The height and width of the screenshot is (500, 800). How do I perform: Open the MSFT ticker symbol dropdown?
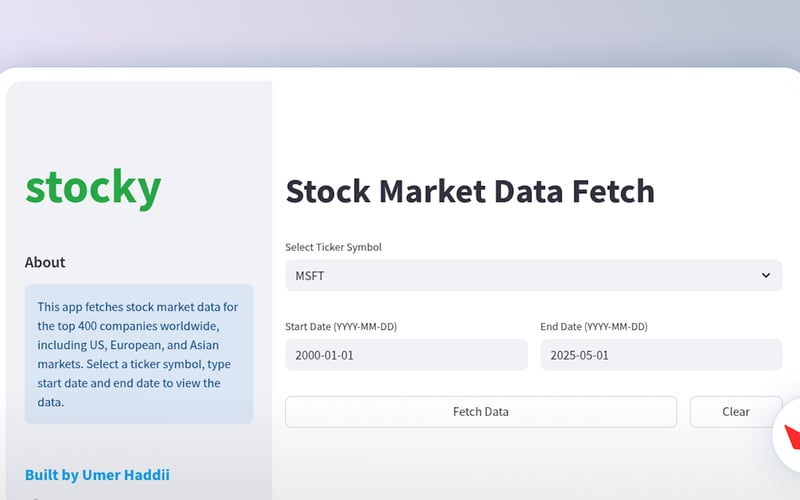click(x=533, y=275)
